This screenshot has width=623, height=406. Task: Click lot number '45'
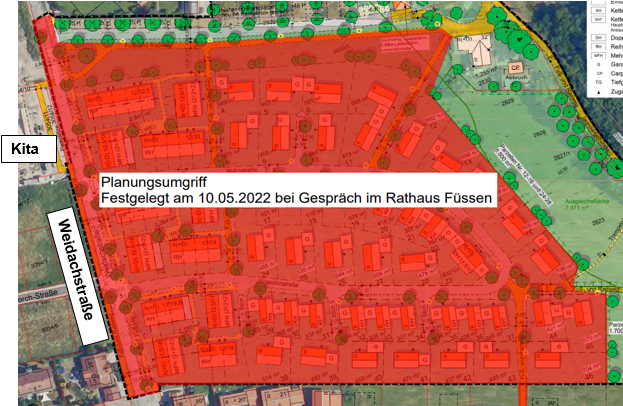click(x=590, y=346)
